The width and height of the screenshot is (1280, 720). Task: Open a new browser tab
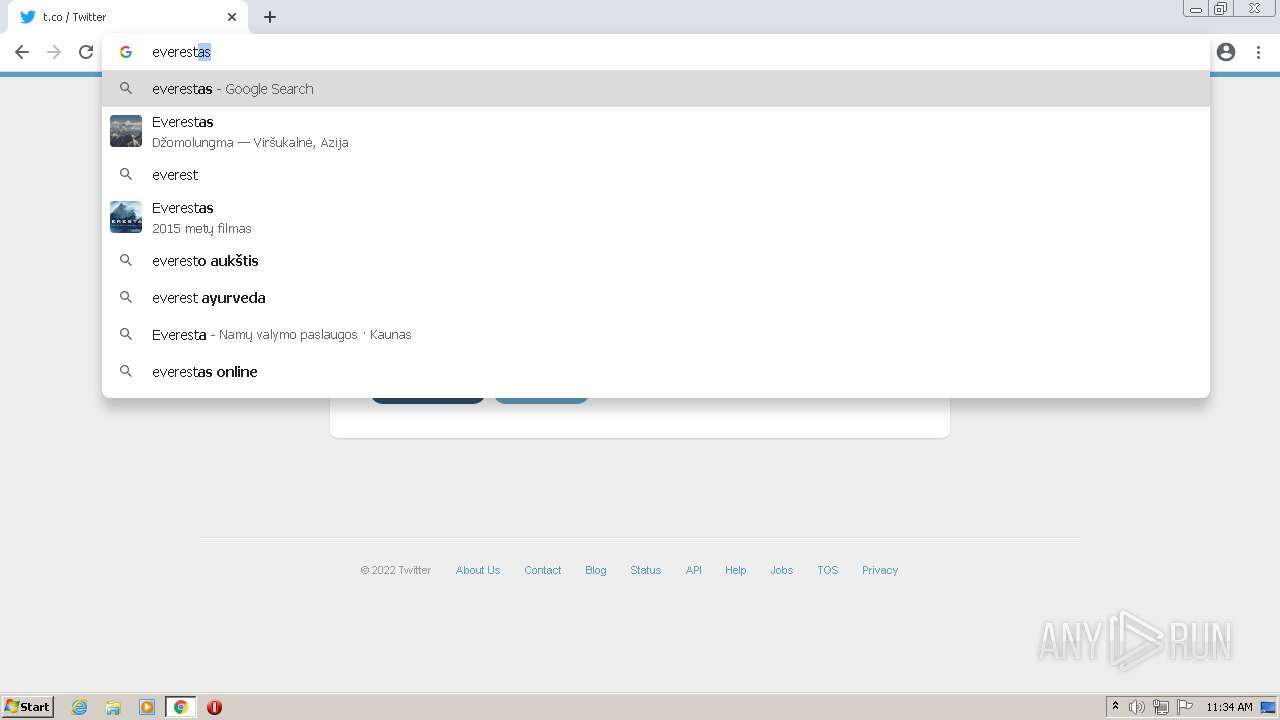coord(269,16)
